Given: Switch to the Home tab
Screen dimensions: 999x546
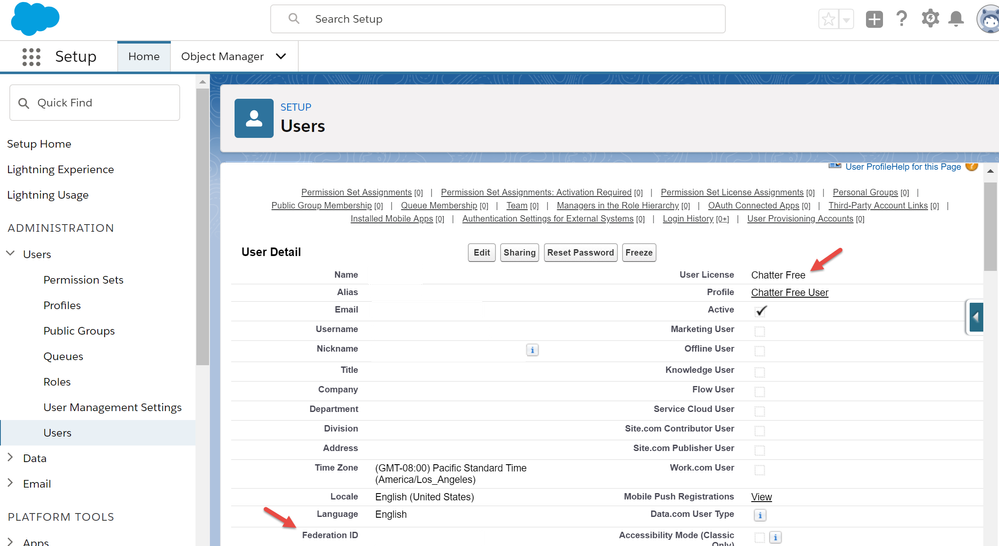Looking at the screenshot, I should (x=144, y=56).
